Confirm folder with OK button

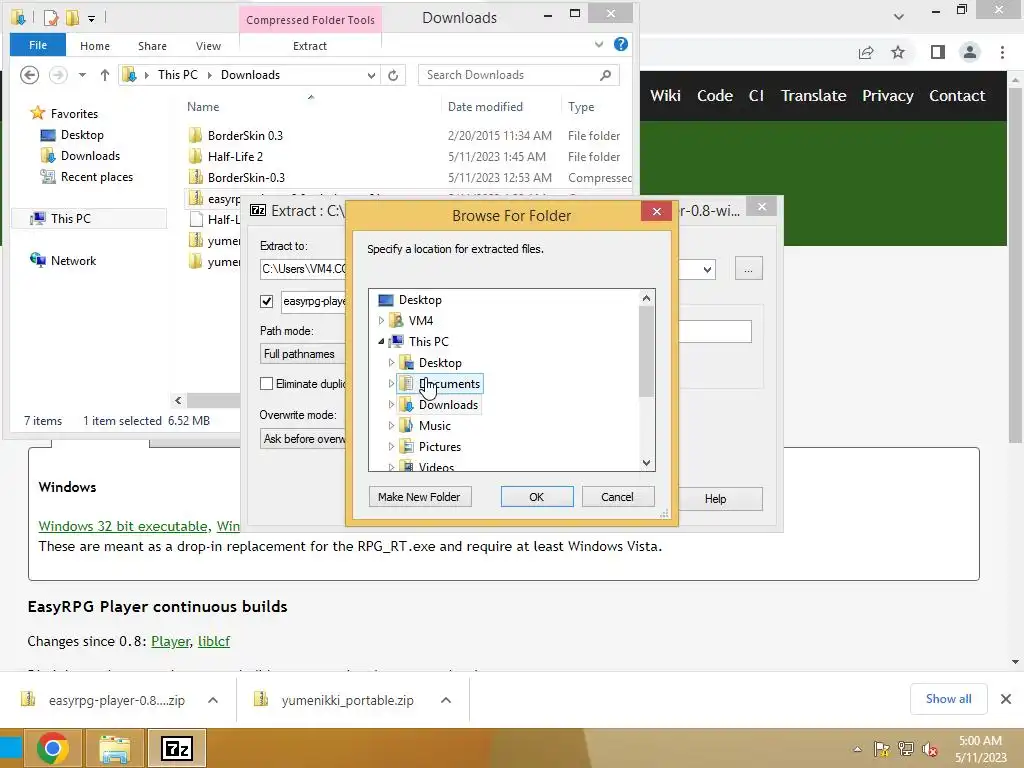[537, 497]
